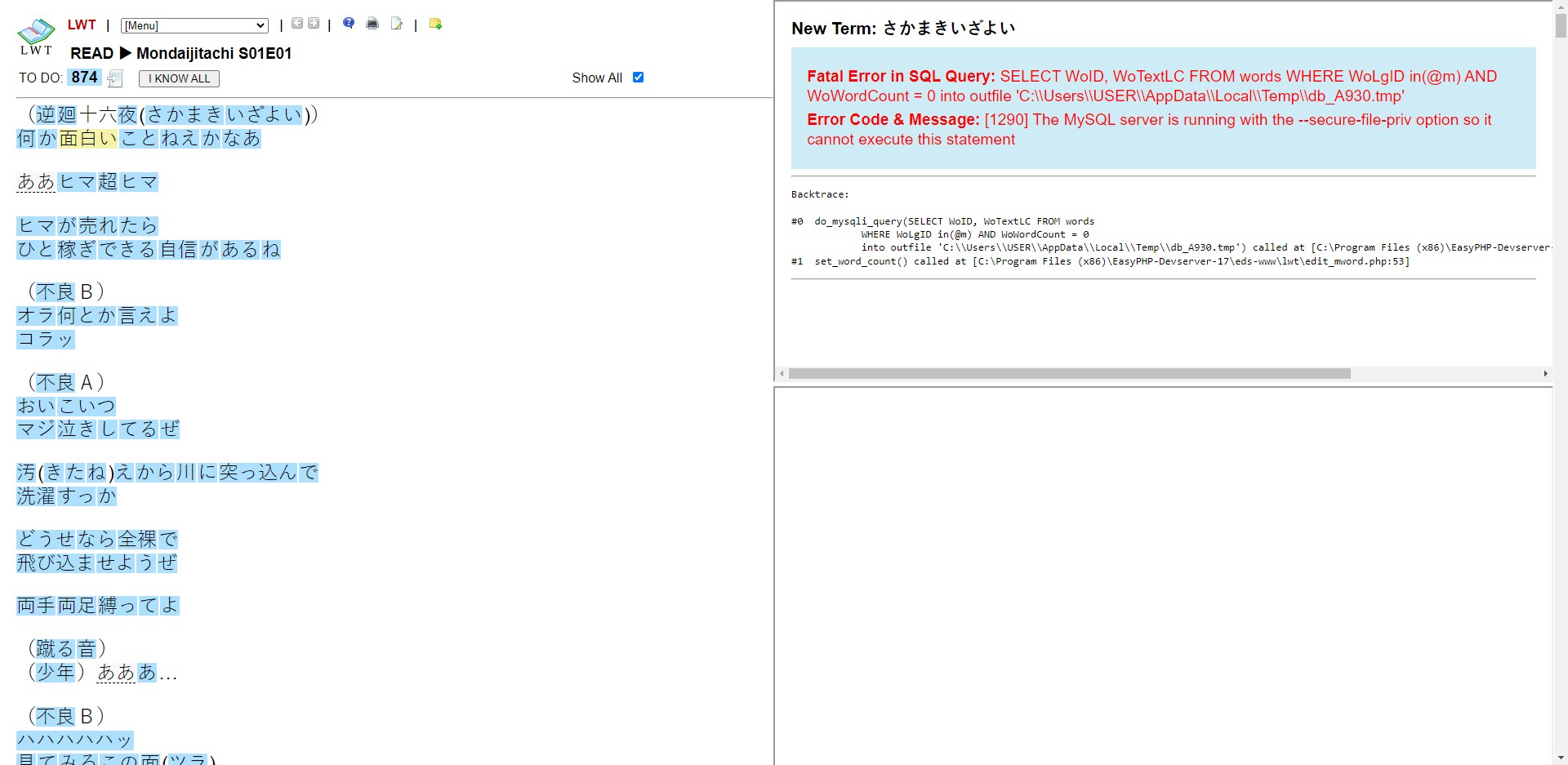
Task: Click the Error Code & Message label
Action: (x=893, y=120)
